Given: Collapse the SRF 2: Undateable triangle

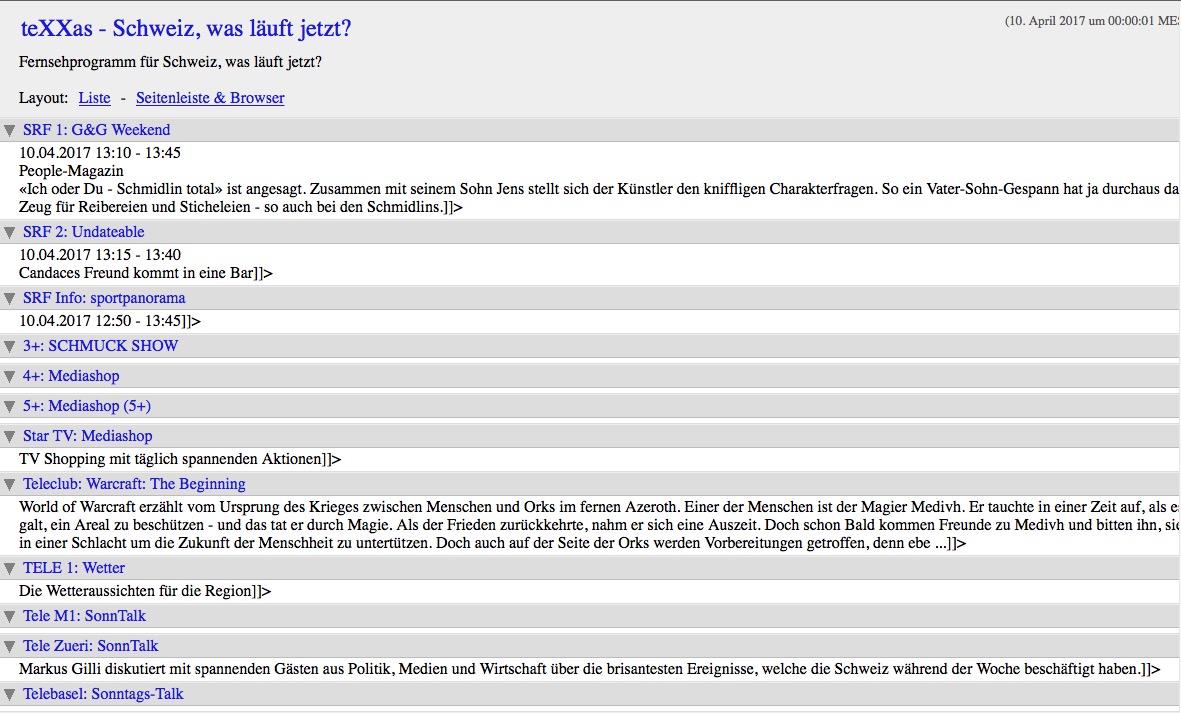Looking at the screenshot, I should (10, 233).
